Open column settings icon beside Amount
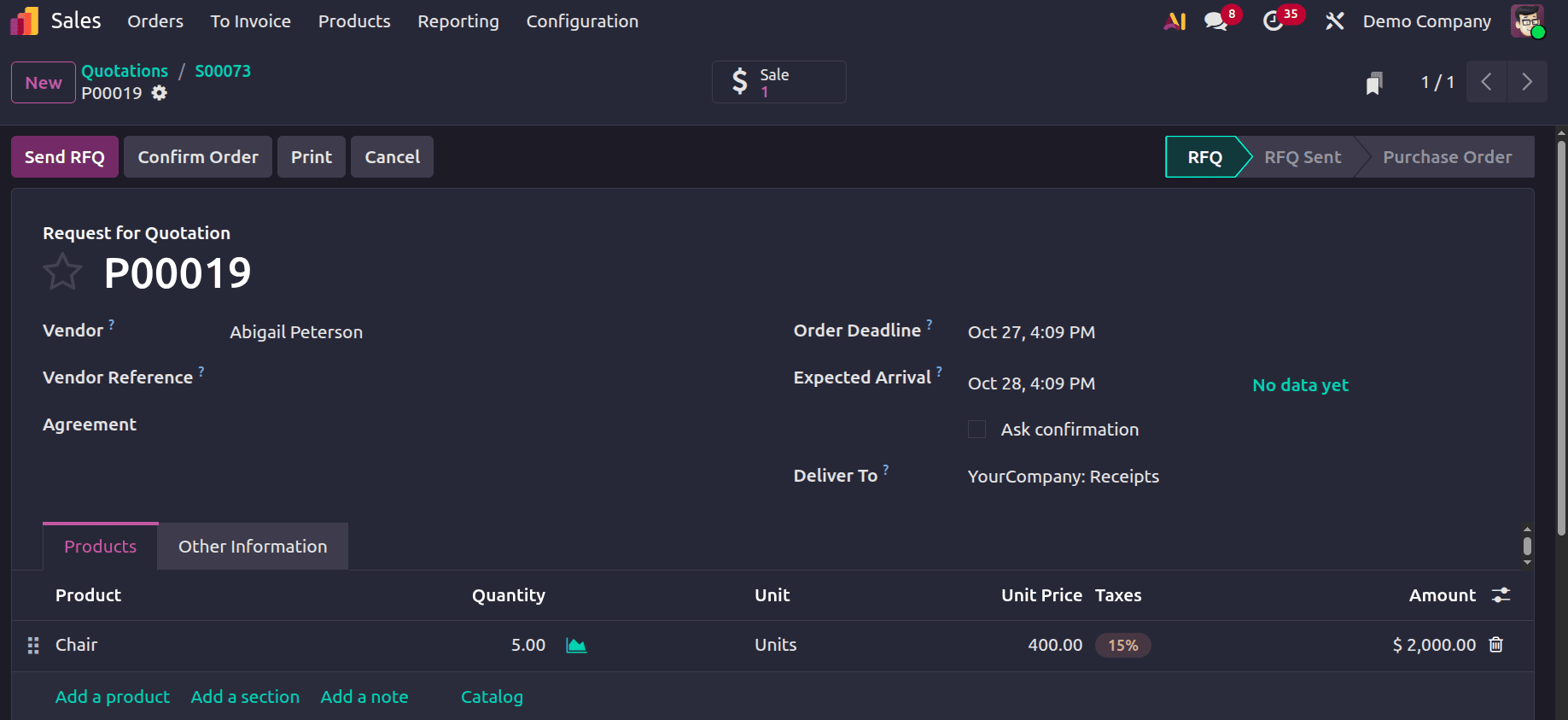The height and width of the screenshot is (720, 1568). click(x=1501, y=595)
